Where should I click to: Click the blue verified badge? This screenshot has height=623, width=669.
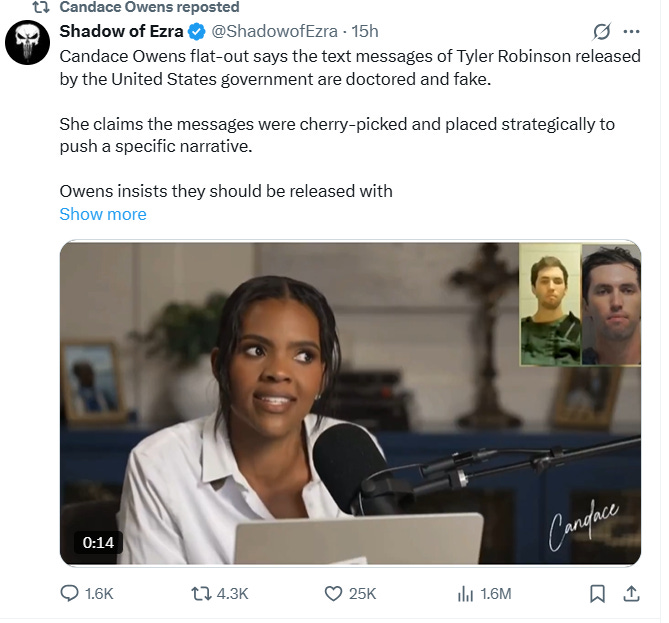pos(197,32)
